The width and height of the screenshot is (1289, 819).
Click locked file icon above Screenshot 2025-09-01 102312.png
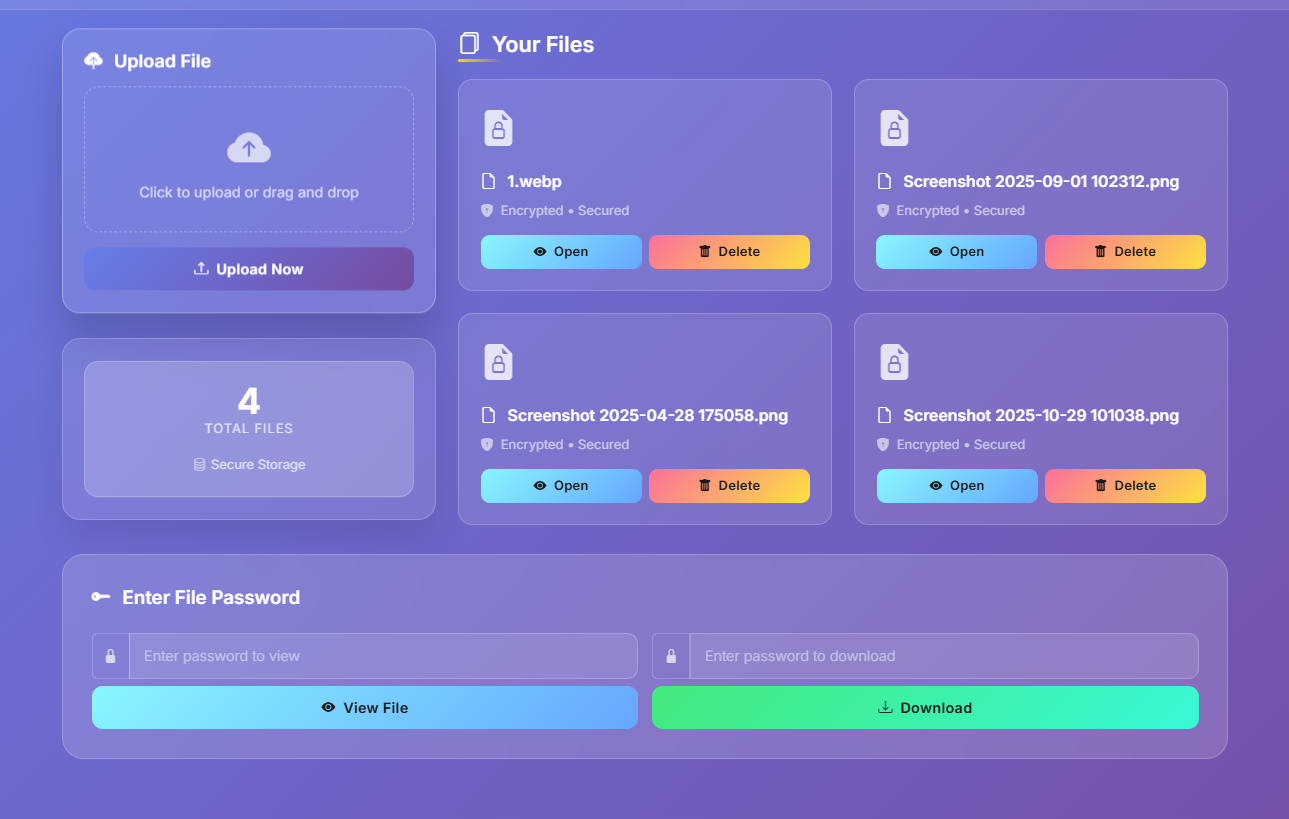894,128
